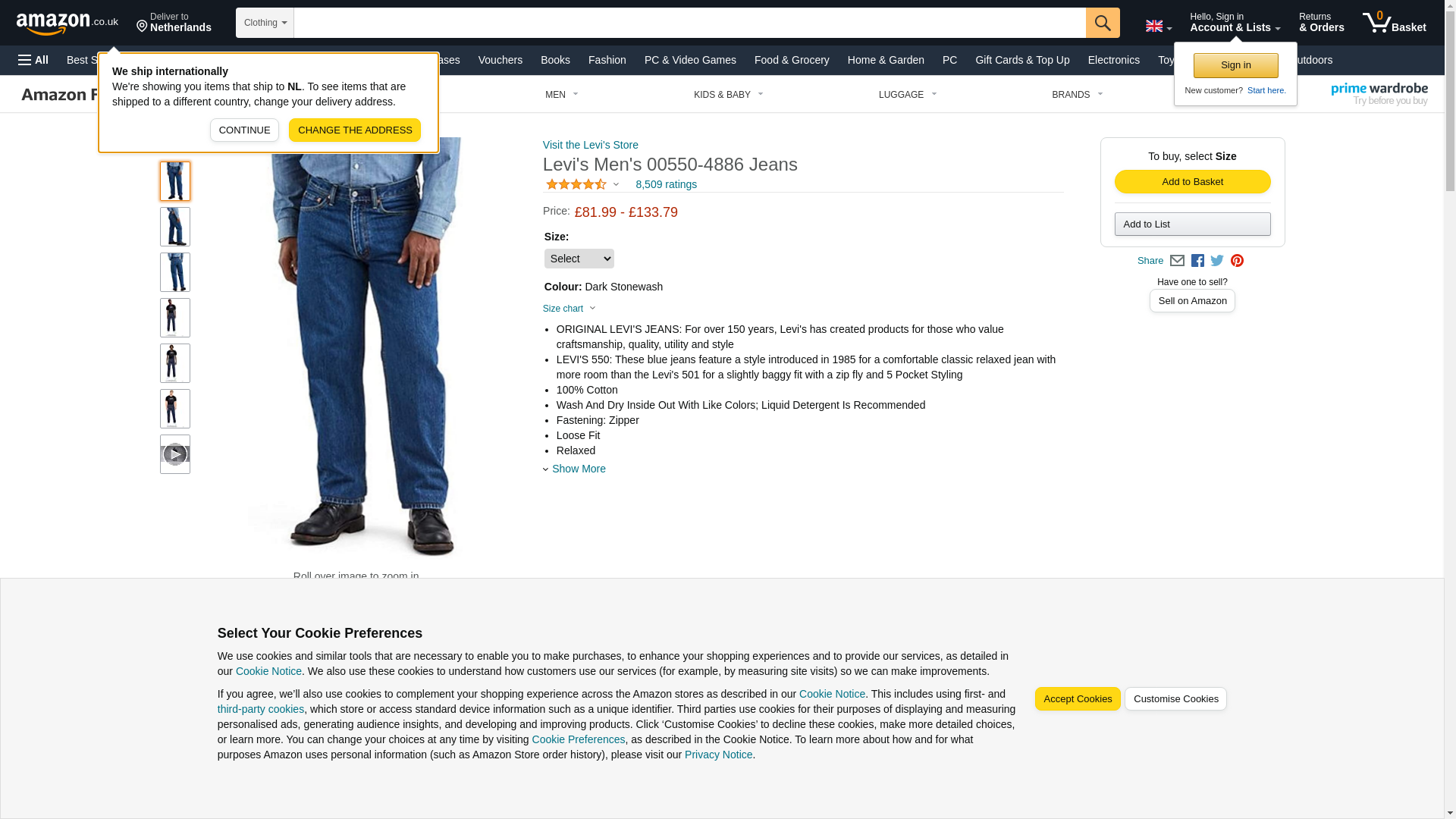
Task: Expand the Size chart link
Action: 570,309
